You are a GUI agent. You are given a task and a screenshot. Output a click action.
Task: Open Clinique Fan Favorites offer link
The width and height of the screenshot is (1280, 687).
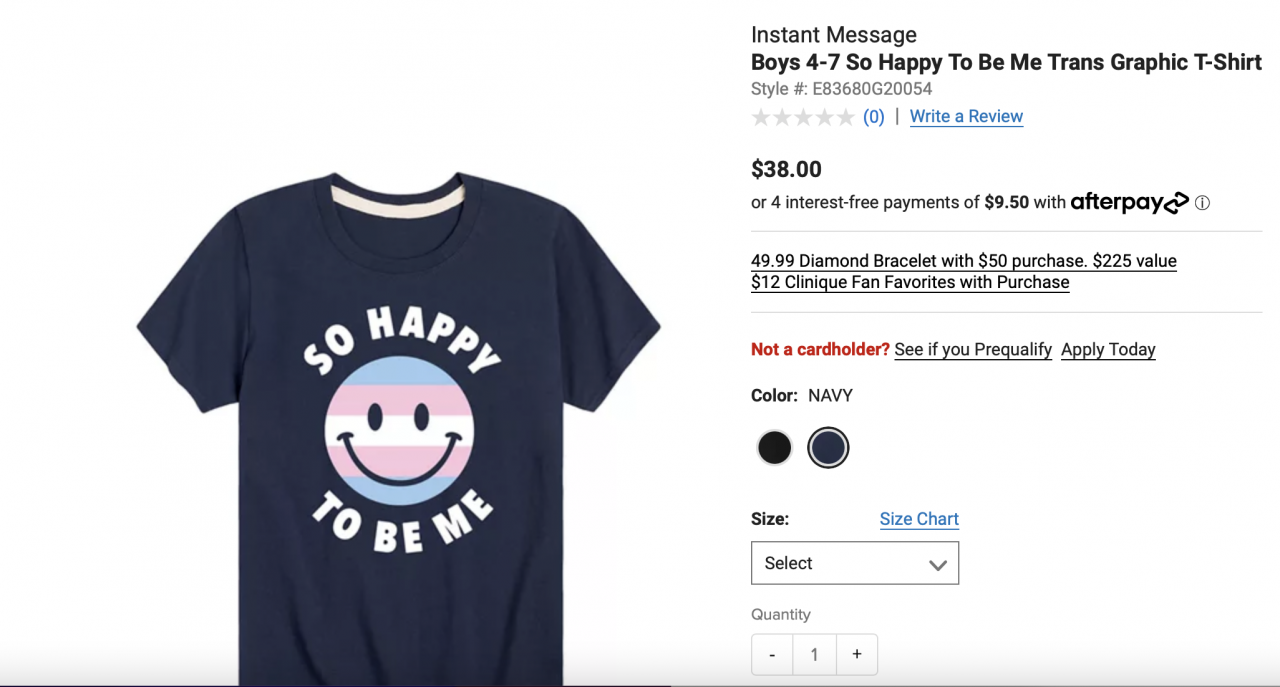coord(910,282)
